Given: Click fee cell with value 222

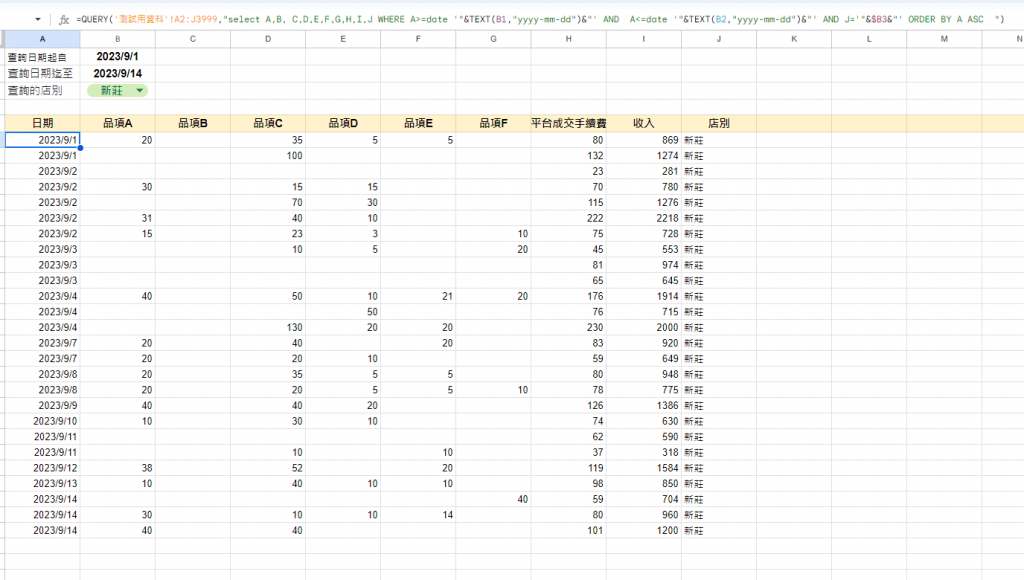Looking at the screenshot, I should tap(568, 218).
